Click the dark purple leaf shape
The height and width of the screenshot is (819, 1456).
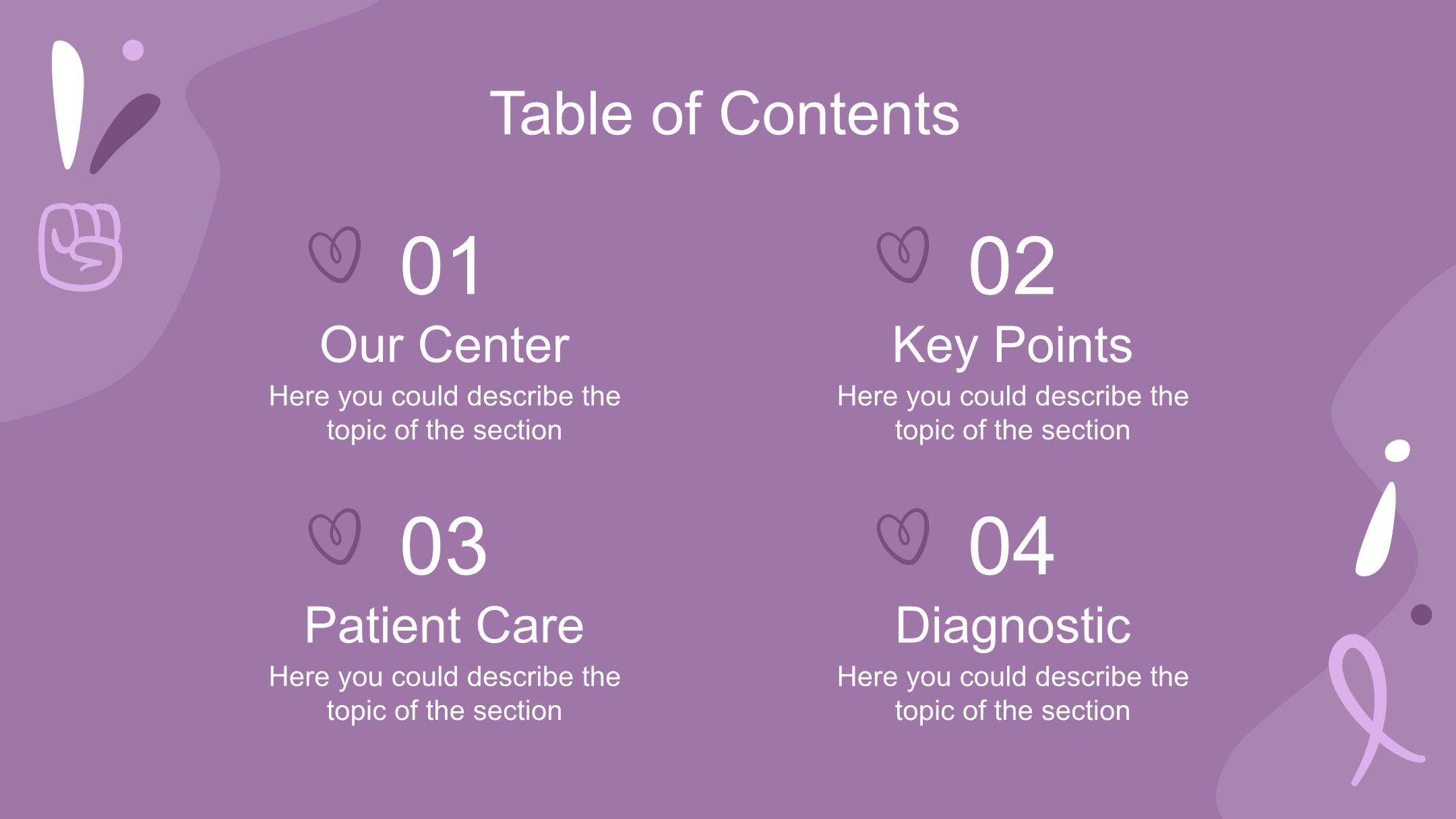(125, 133)
